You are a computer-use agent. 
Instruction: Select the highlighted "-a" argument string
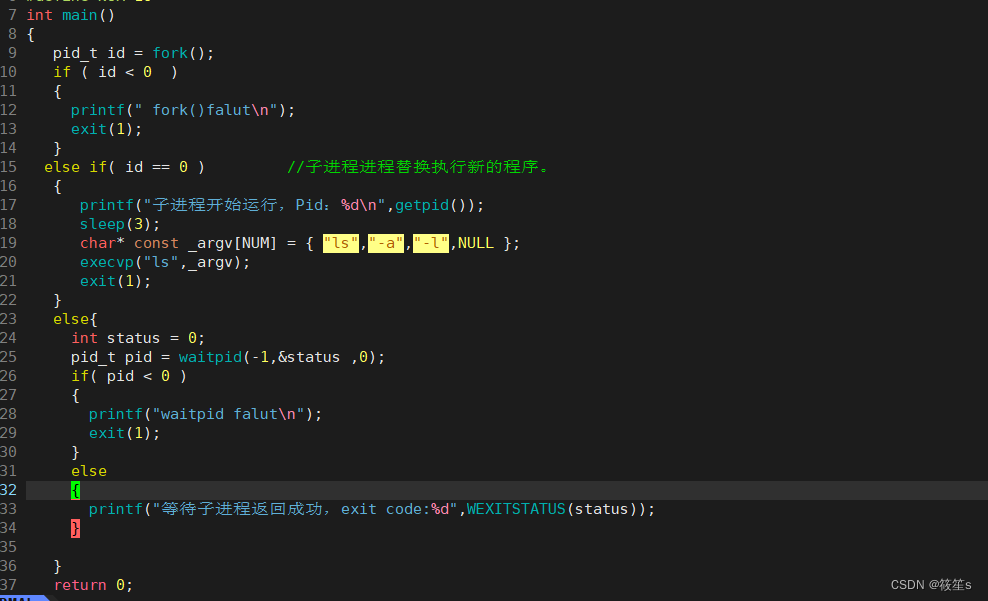tap(386, 243)
